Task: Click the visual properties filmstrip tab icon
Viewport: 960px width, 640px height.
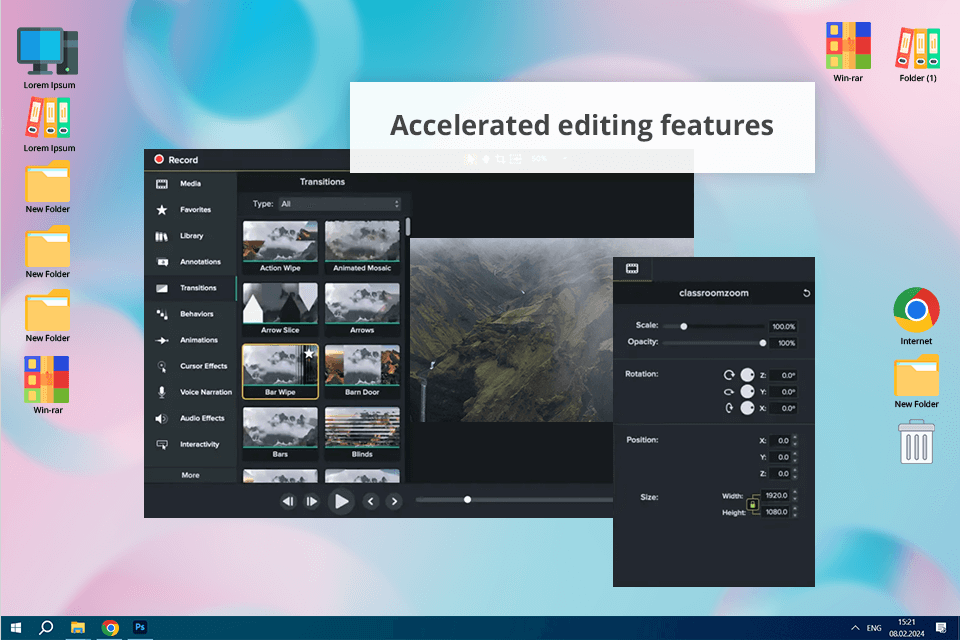Action: 632,268
